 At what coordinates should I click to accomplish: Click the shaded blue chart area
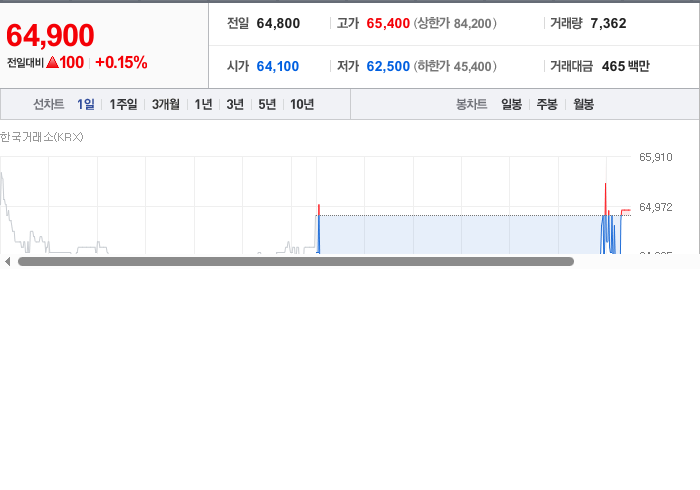460,235
